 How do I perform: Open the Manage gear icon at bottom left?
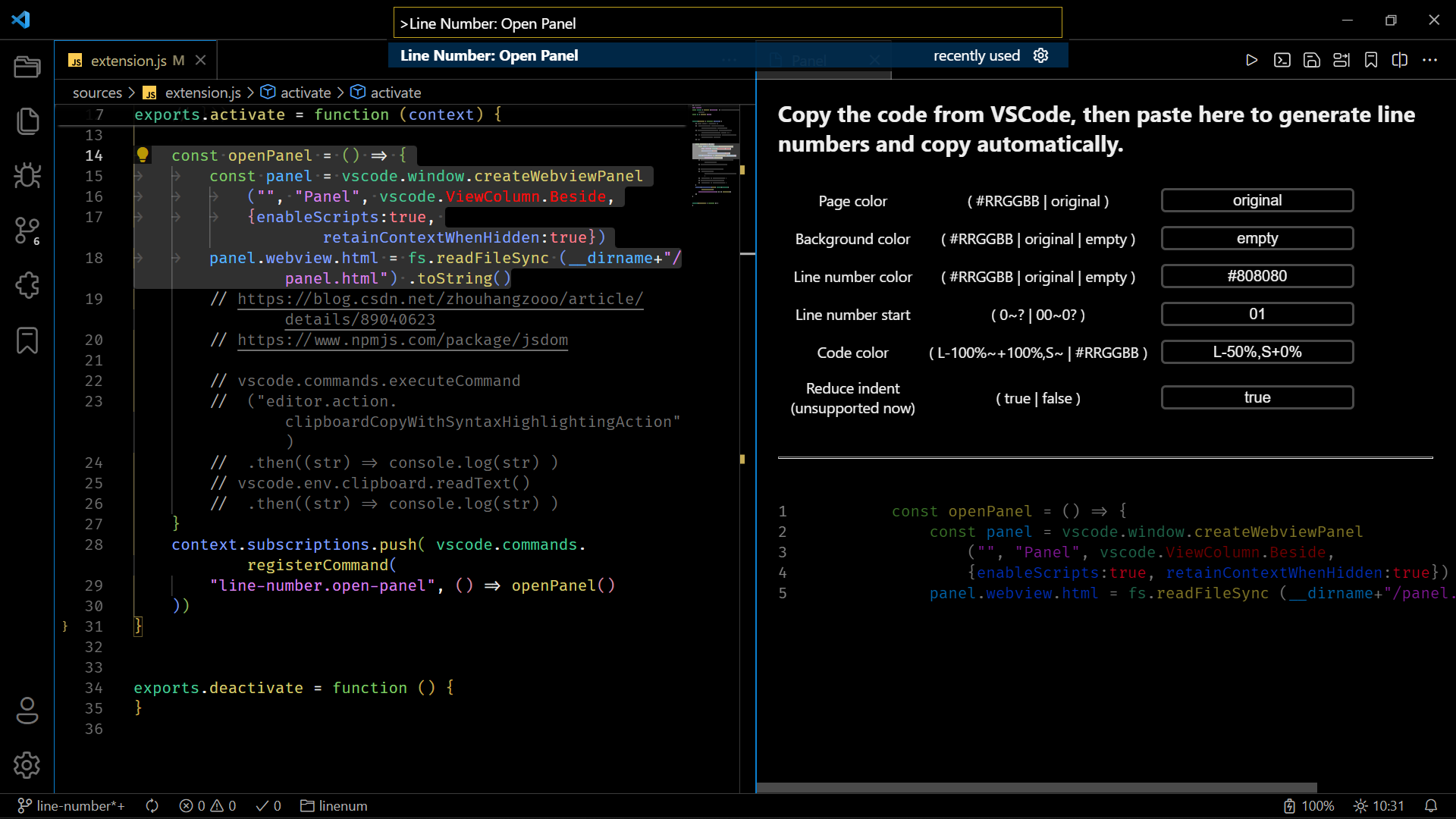pyautogui.click(x=27, y=765)
